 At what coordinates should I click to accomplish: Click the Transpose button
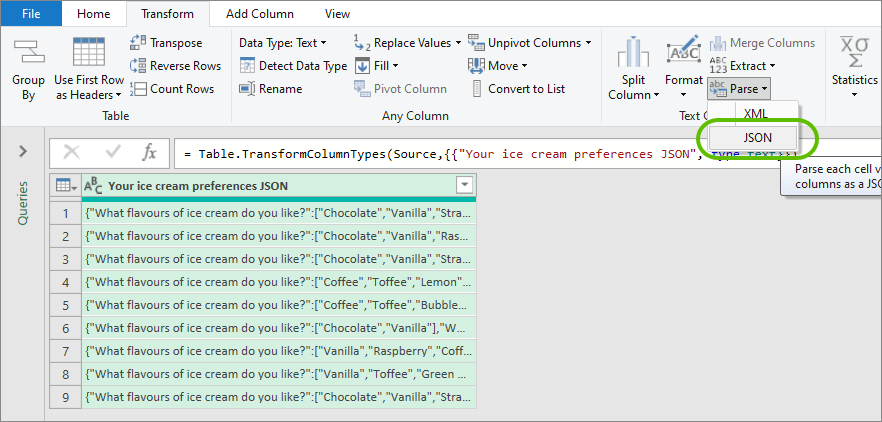coord(166,43)
